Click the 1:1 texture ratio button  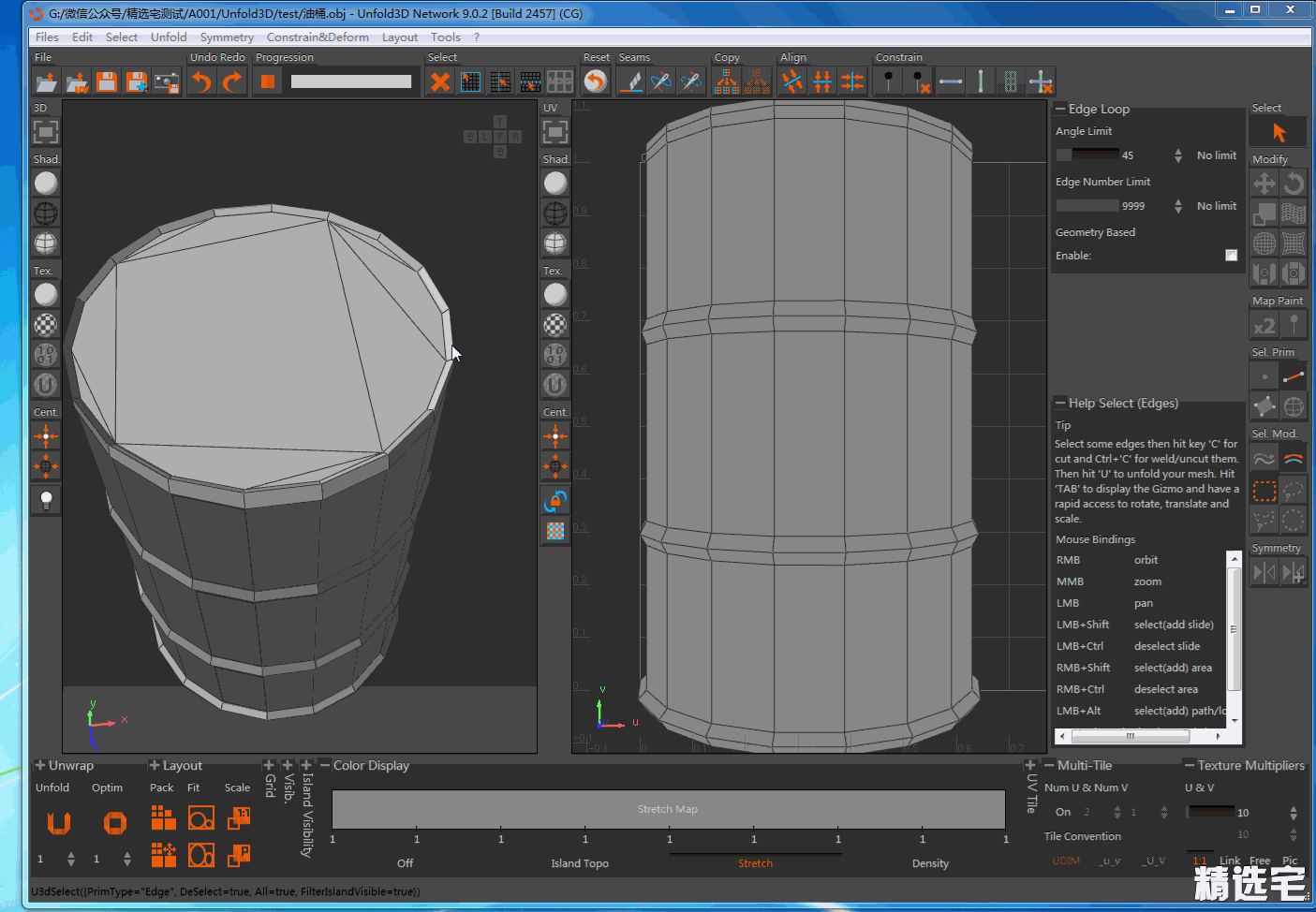click(x=1200, y=861)
